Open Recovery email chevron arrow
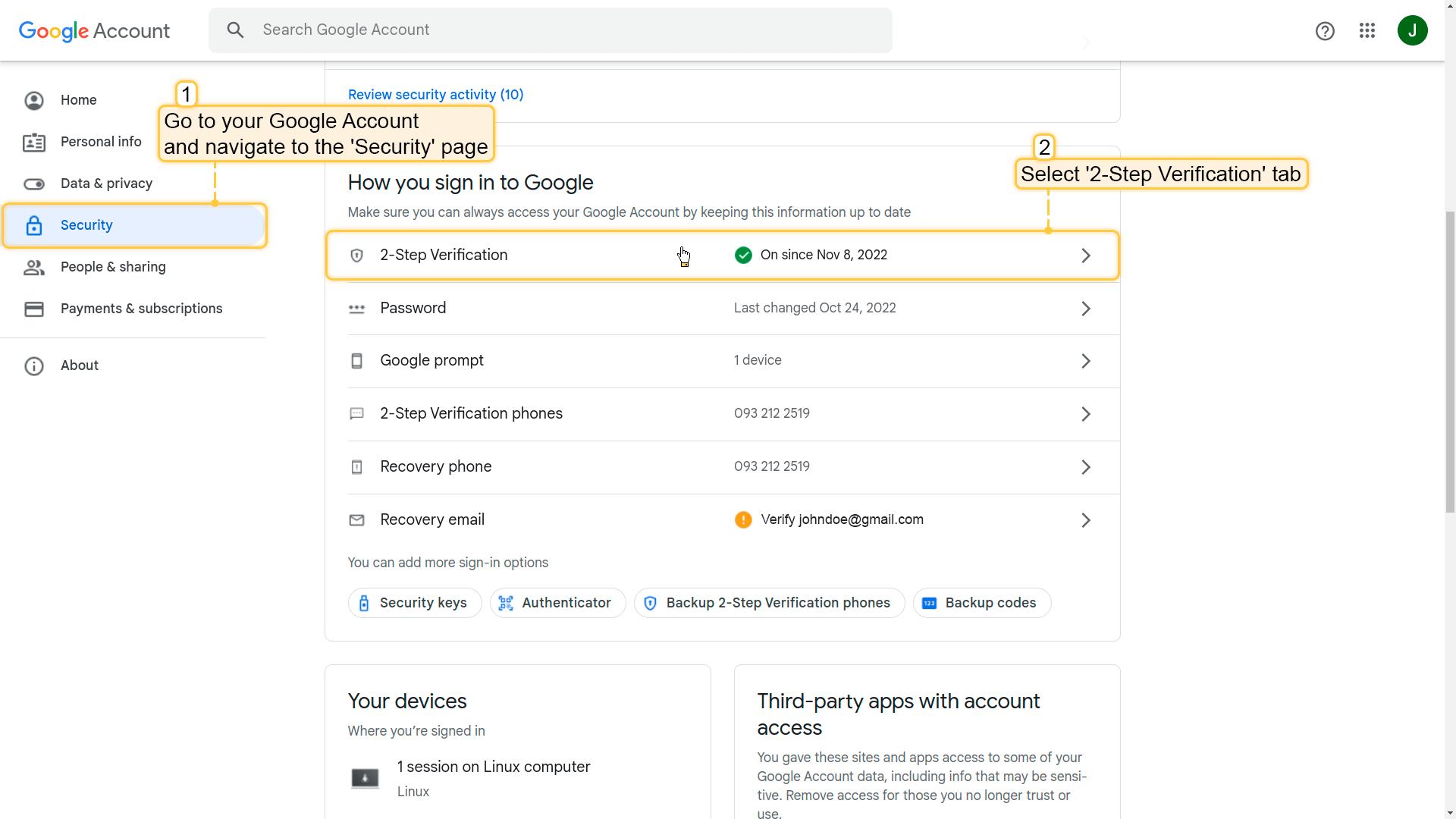 (x=1085, y=520)
